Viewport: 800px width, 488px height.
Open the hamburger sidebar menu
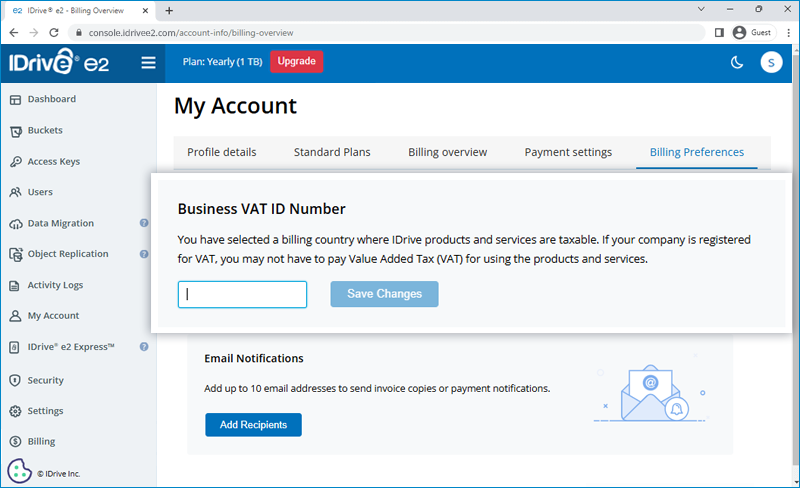pos(148,63)
